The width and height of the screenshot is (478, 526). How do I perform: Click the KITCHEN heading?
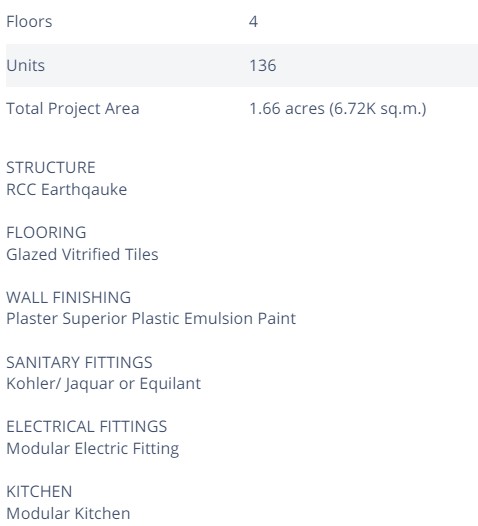point(39,492)
